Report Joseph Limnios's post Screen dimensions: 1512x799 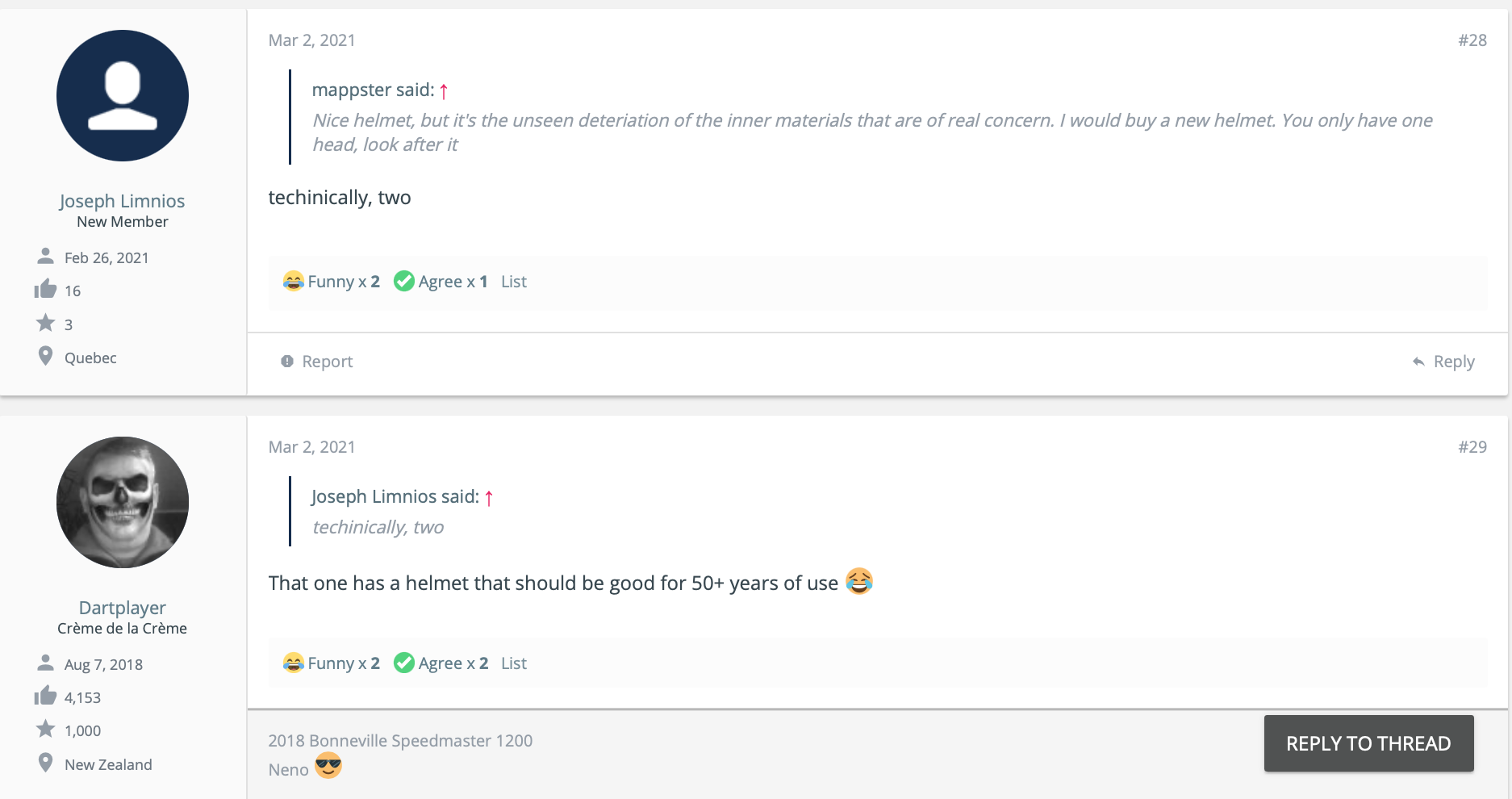coord(317,362)
